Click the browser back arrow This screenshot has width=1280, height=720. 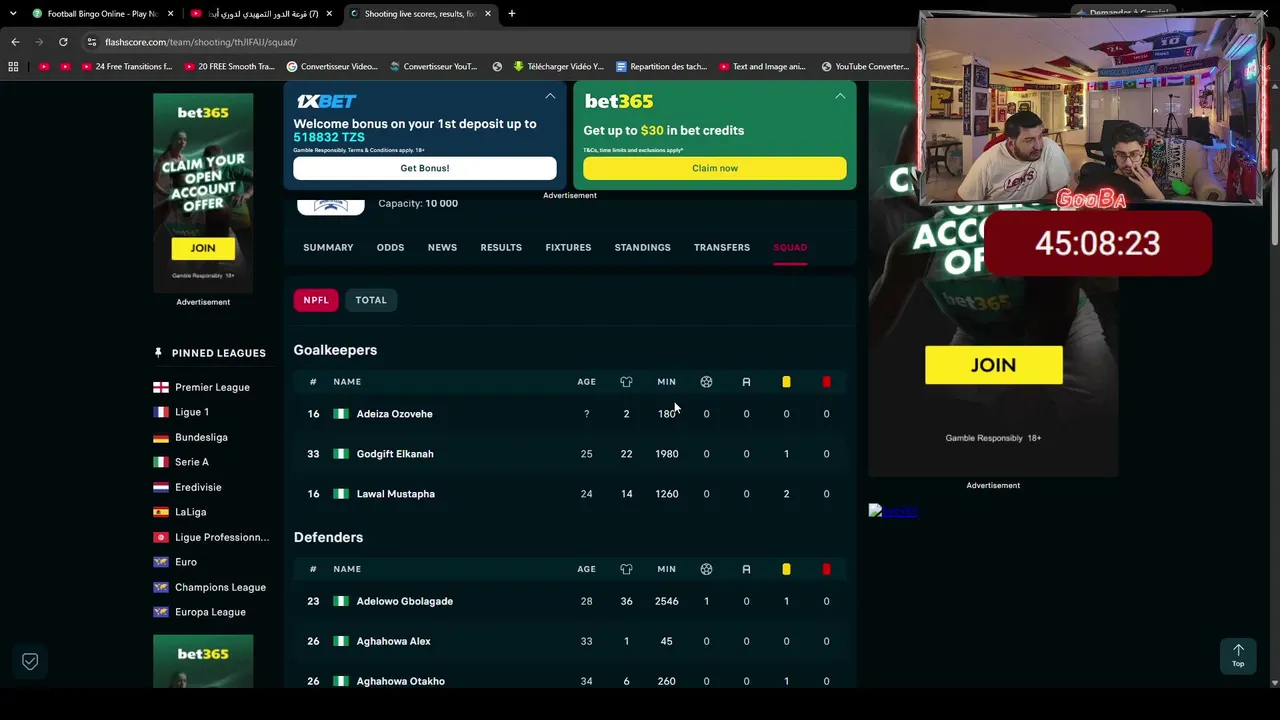(x=15, y=42)
